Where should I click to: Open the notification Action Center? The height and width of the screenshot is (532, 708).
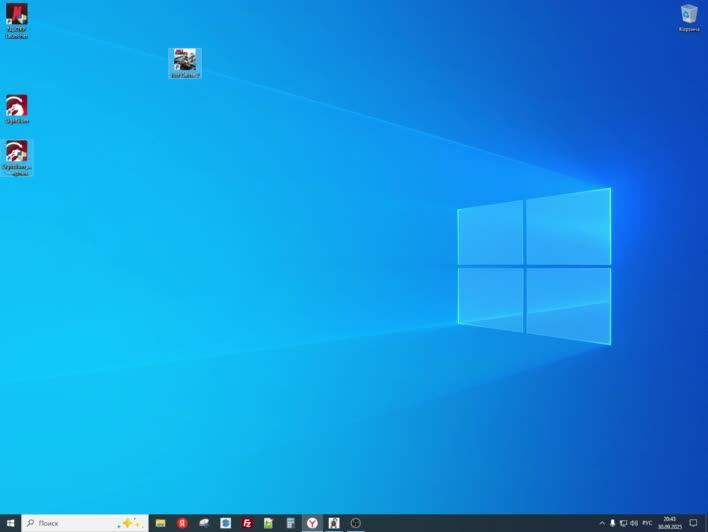pos(693,523)
